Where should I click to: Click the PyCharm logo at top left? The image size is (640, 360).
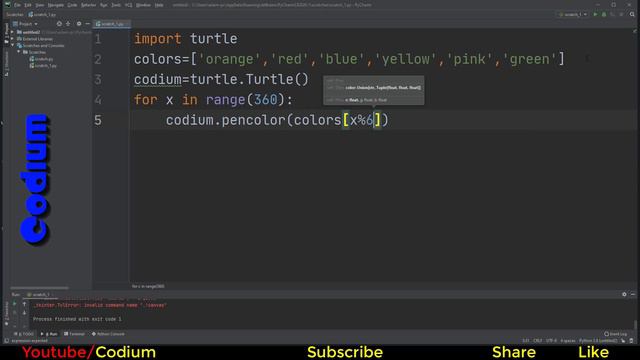[x=7, y=5]
